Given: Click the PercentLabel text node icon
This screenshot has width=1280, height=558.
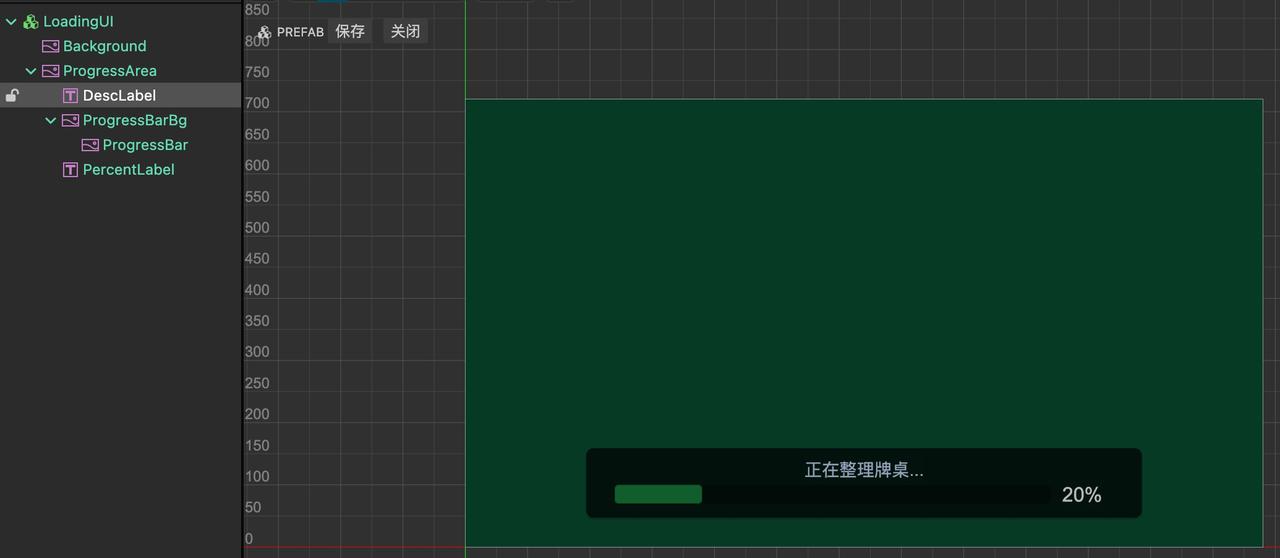Looking at the screenshot, I should [70, 170].
